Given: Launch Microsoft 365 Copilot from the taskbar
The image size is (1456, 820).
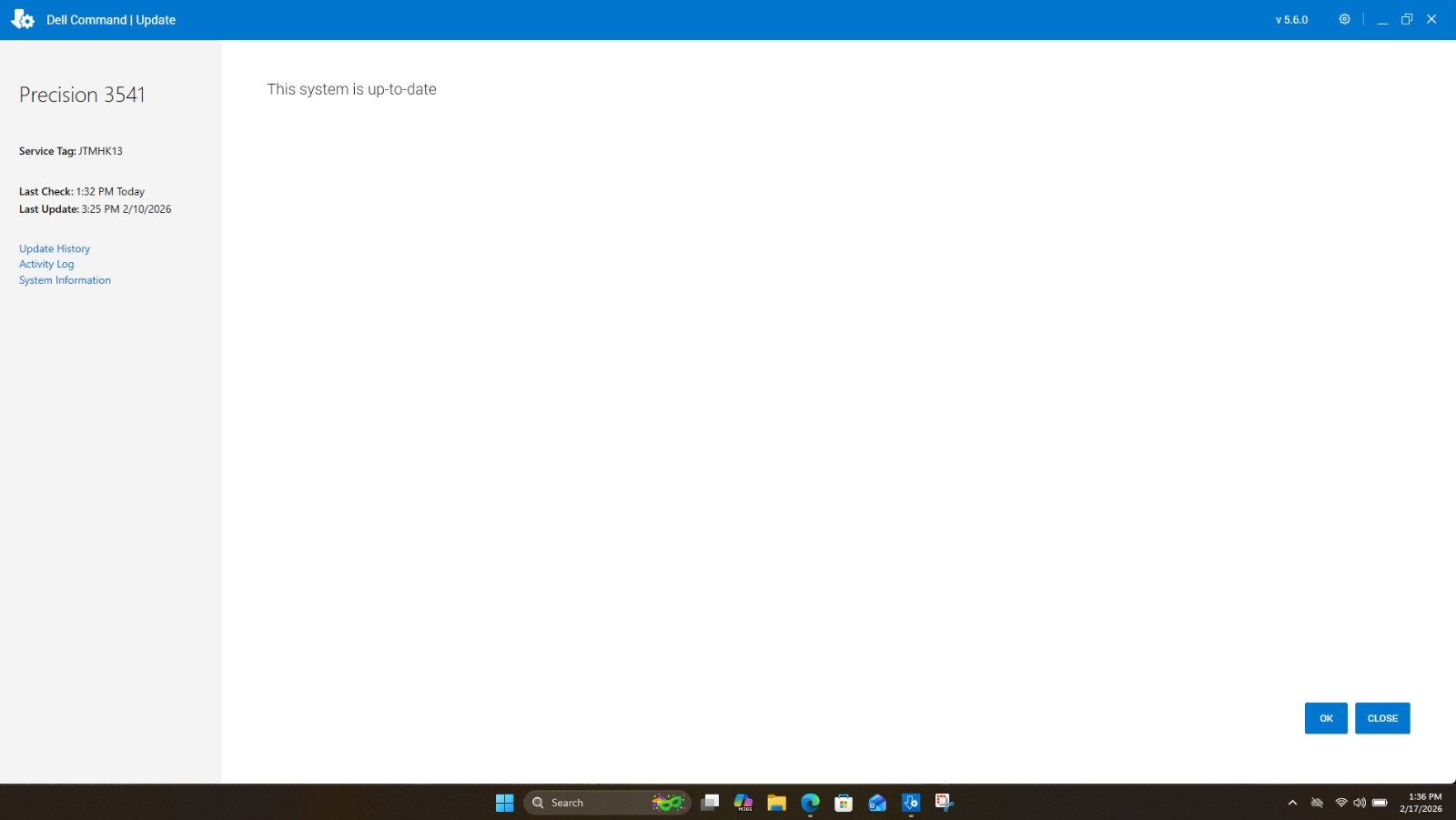Looking at the screenshot, I should 743,803.
